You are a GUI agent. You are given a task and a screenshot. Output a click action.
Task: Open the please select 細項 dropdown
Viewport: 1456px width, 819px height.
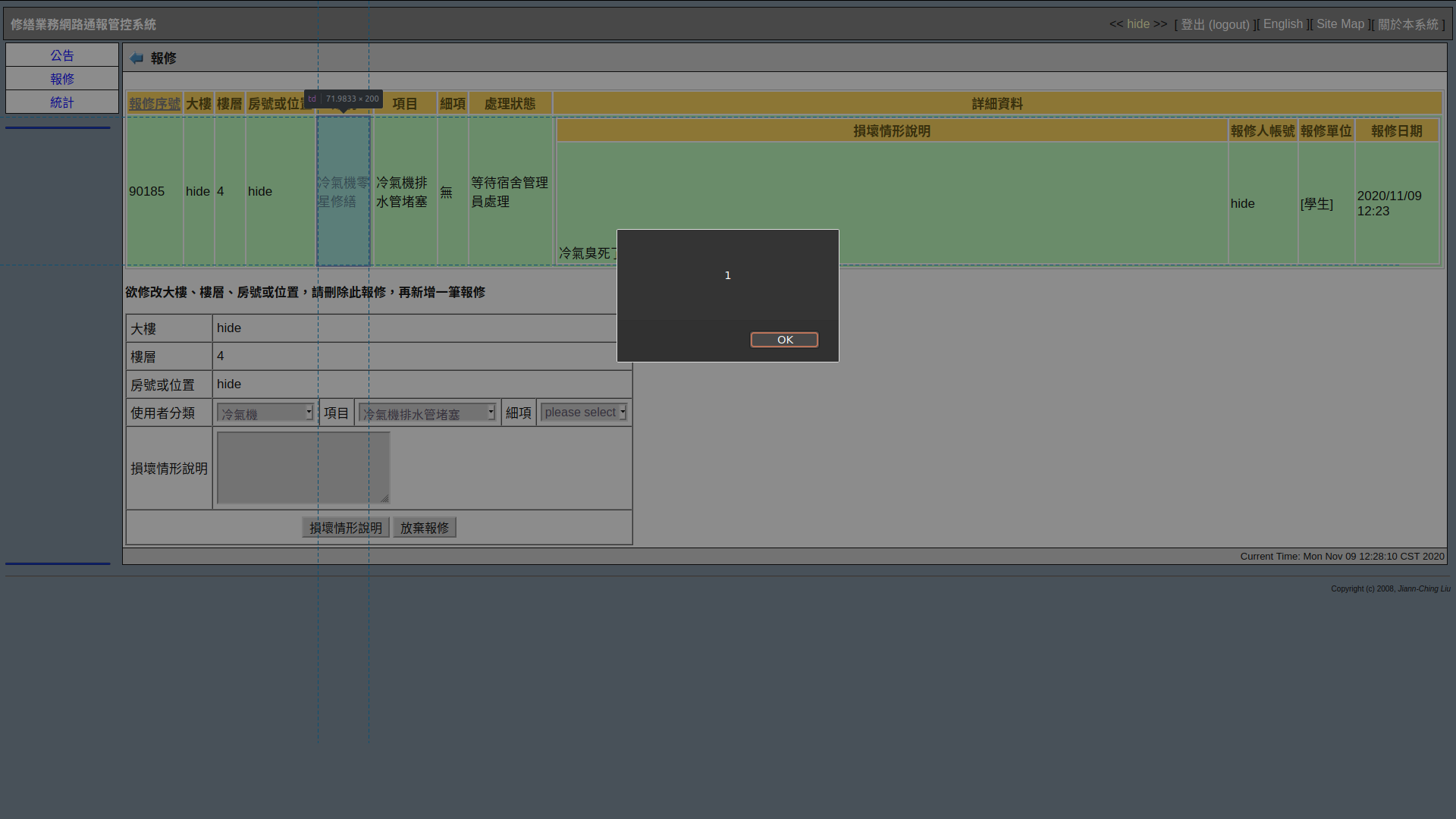pyautogui.click(x=584, y=413)
